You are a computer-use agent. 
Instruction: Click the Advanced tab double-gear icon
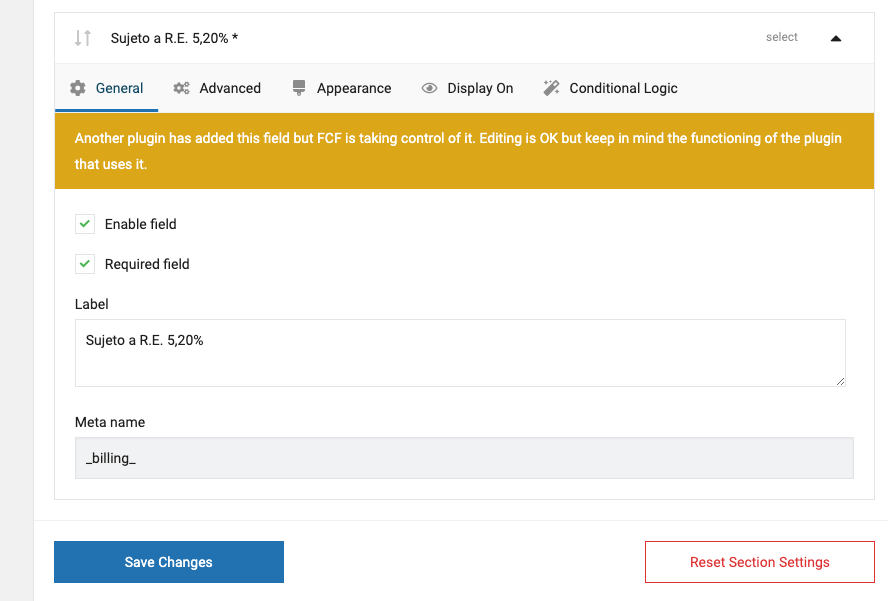coord(181,88)
